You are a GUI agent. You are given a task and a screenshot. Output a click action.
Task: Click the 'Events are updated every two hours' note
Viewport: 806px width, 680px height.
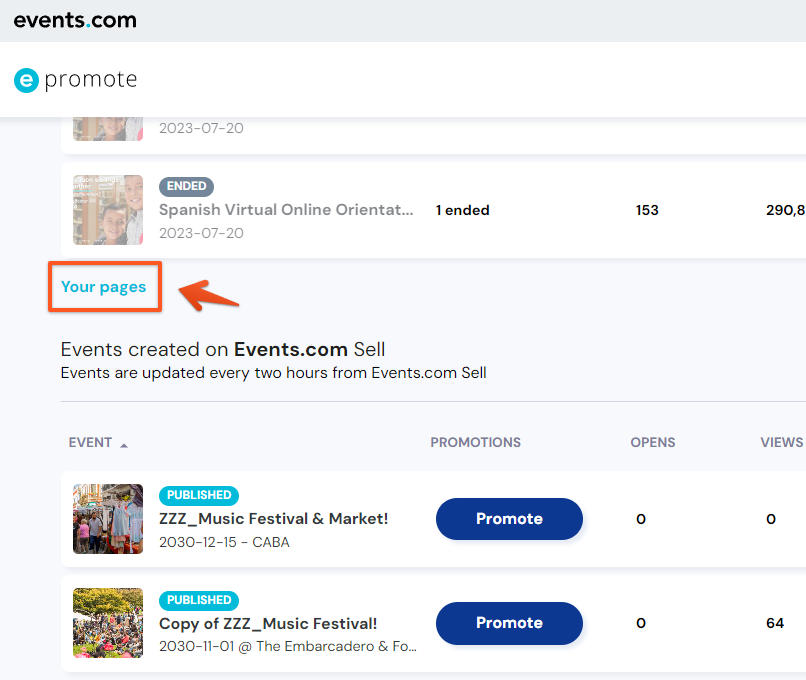pos(273,373)
